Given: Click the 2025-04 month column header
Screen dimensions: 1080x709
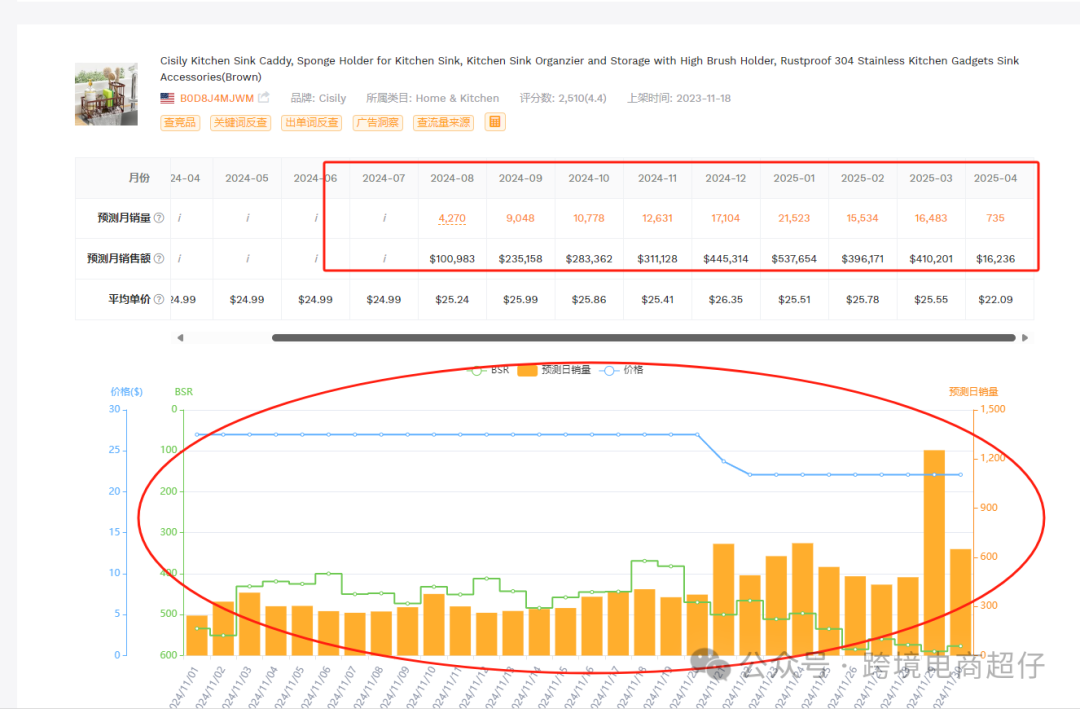Looking at the screenshot, I should 995,178.
